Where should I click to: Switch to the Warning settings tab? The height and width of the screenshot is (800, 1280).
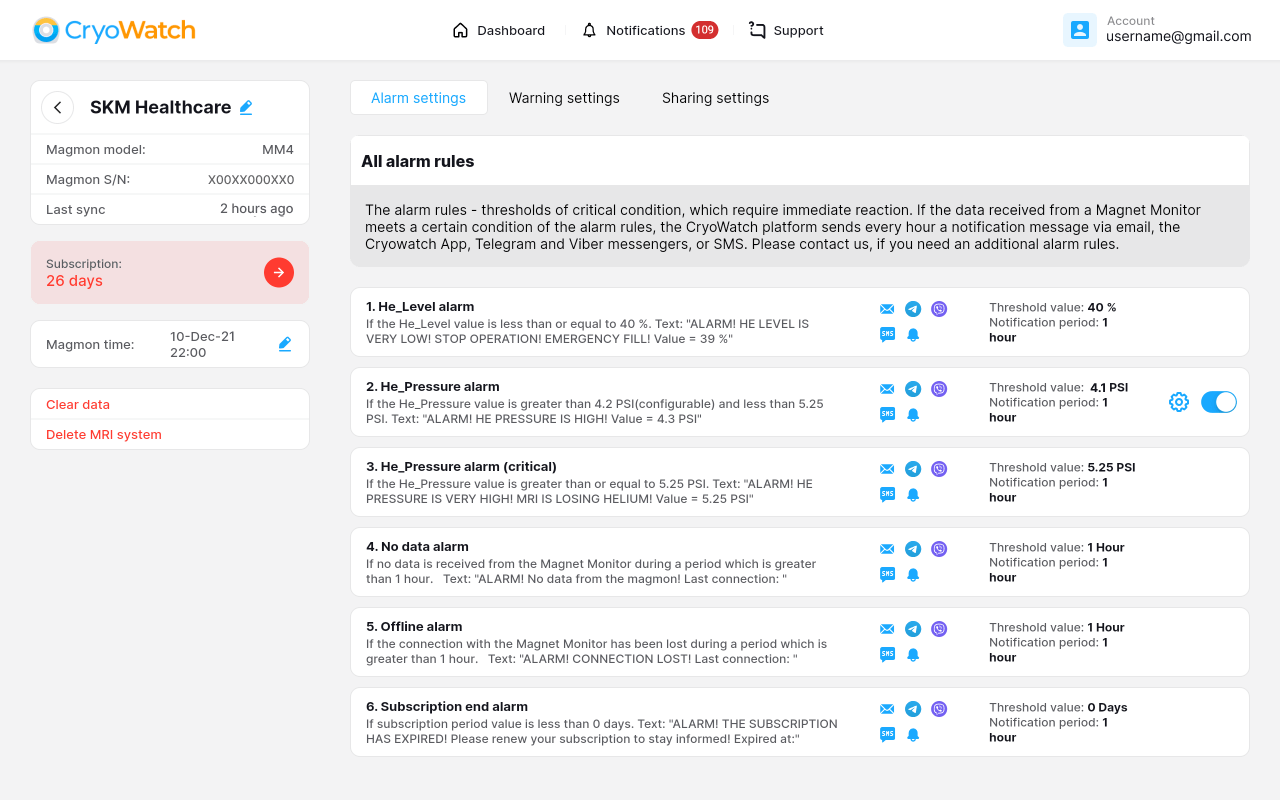tap(564, 98)
